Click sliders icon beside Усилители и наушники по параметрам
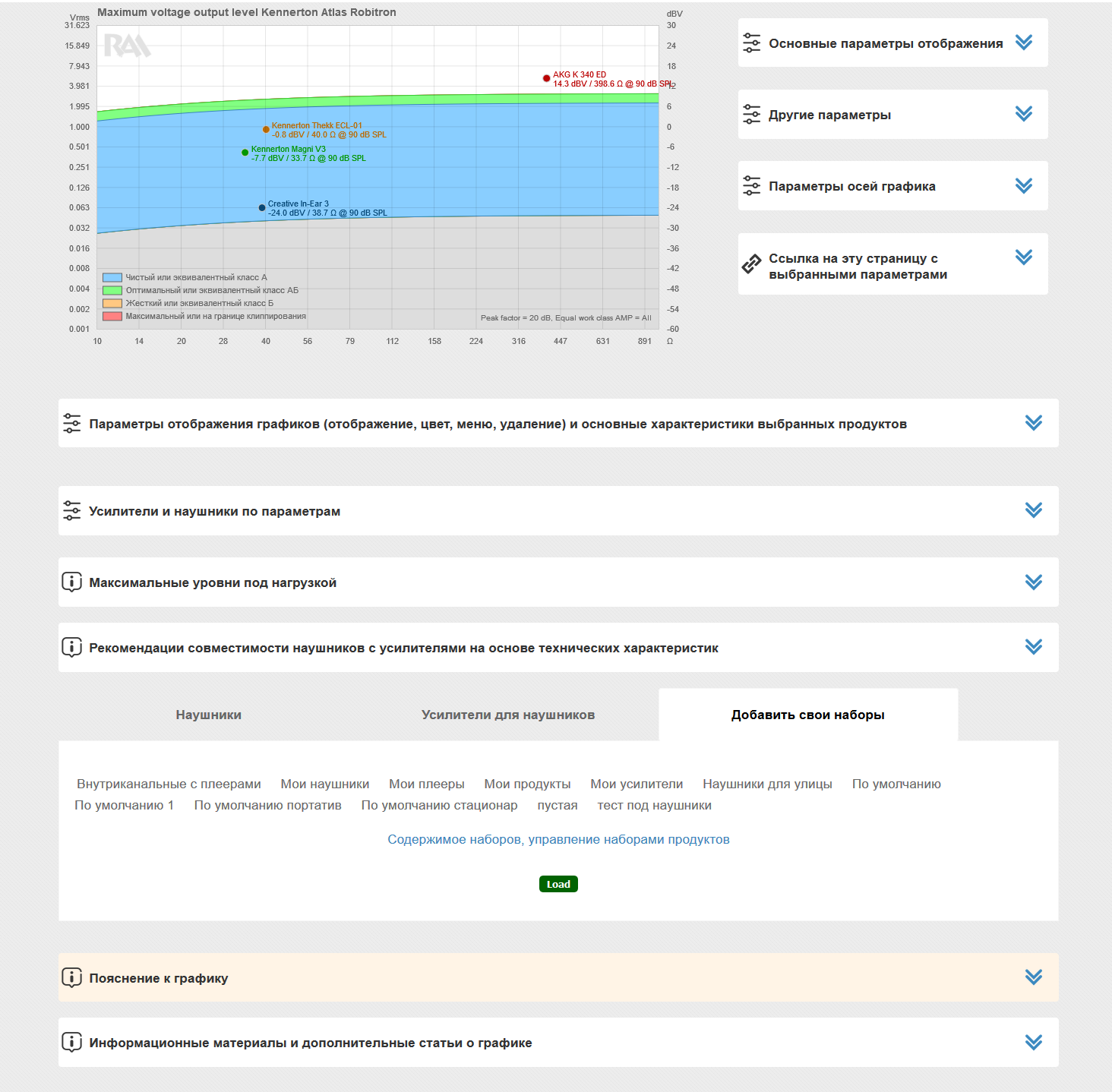 (71, 511)
